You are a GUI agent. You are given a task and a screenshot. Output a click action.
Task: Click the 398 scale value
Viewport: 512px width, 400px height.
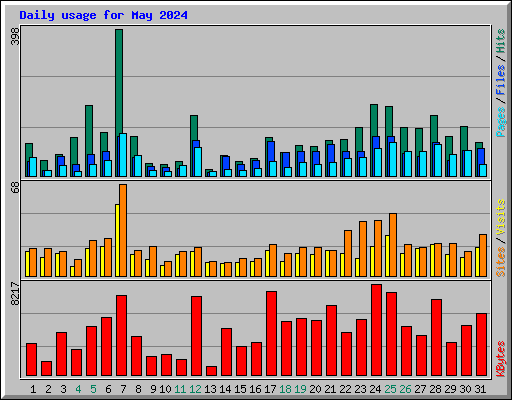pos(15,36)
